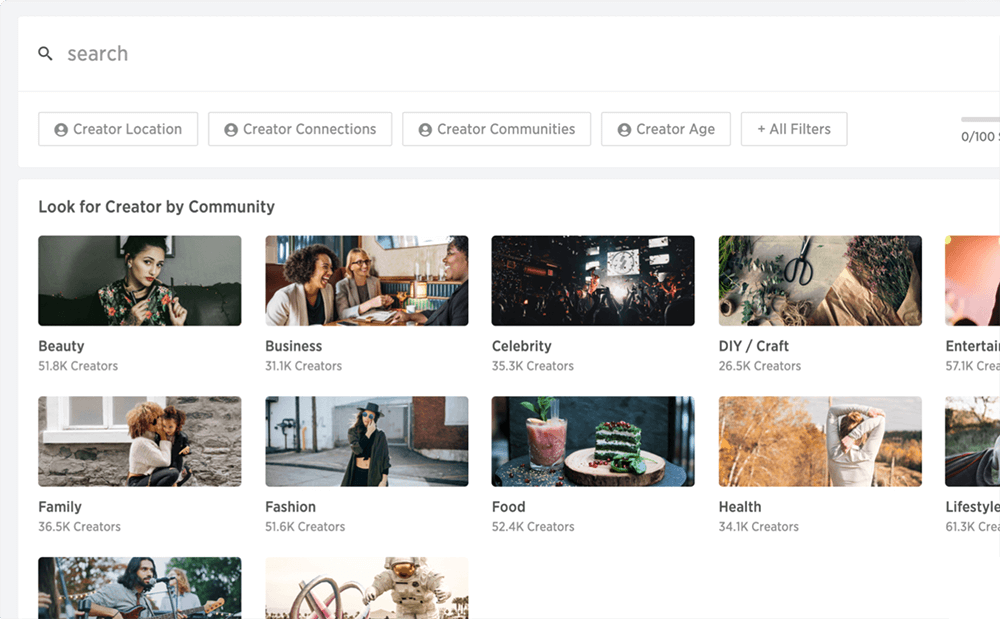Open the Creator Communities filter

496,129
